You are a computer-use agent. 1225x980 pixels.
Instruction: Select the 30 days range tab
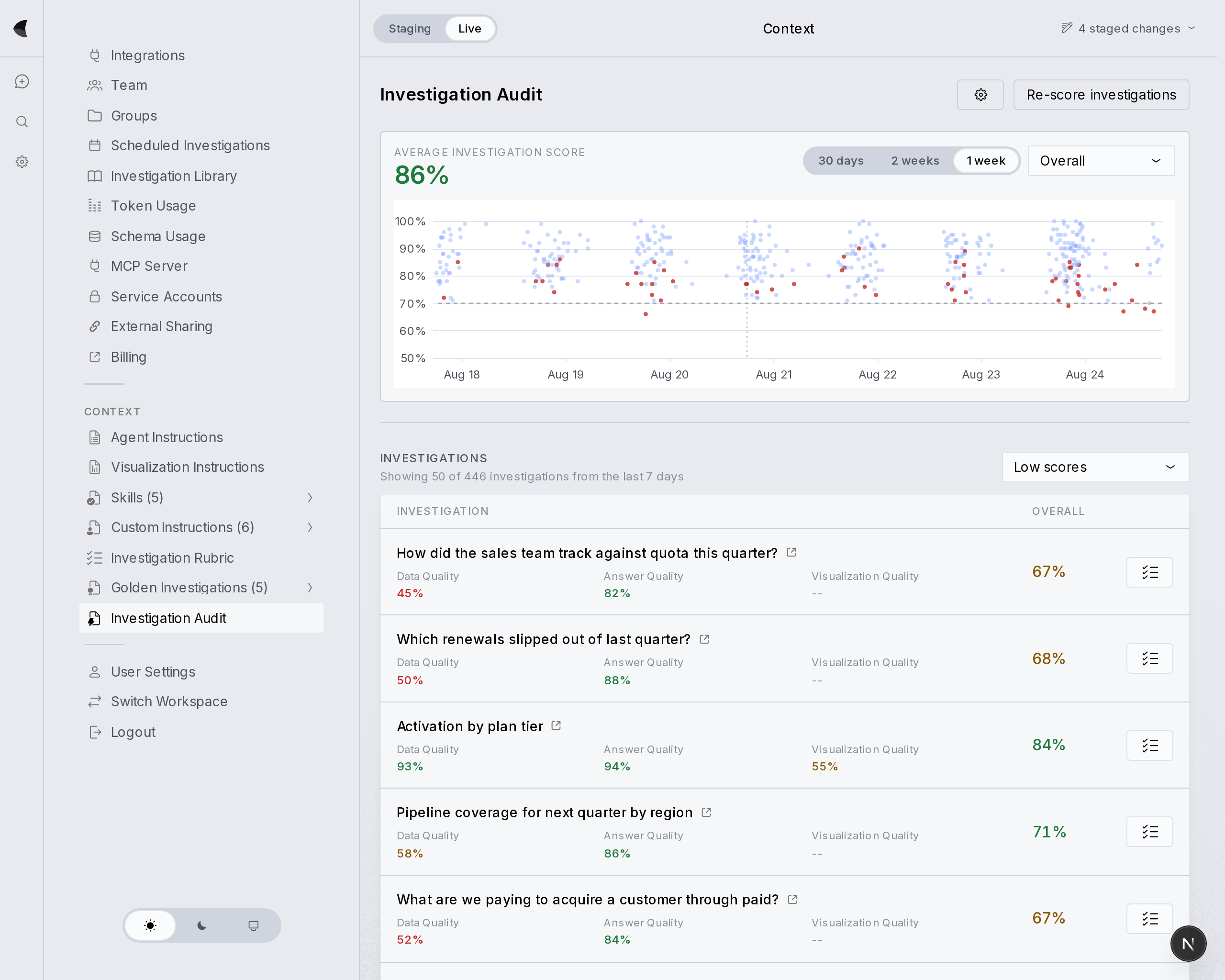[841, 161]
